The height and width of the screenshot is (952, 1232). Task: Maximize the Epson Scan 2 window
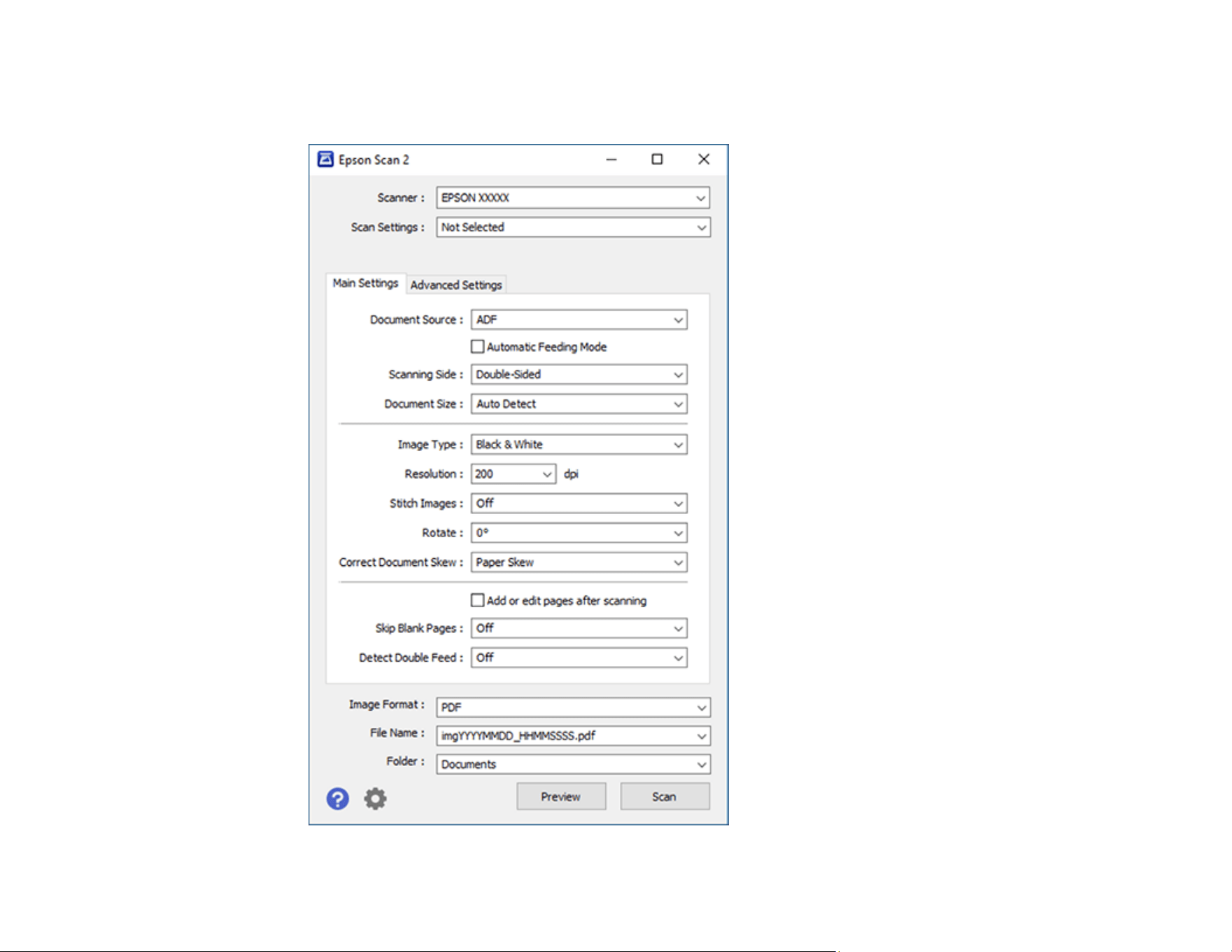tap(657, 159)
